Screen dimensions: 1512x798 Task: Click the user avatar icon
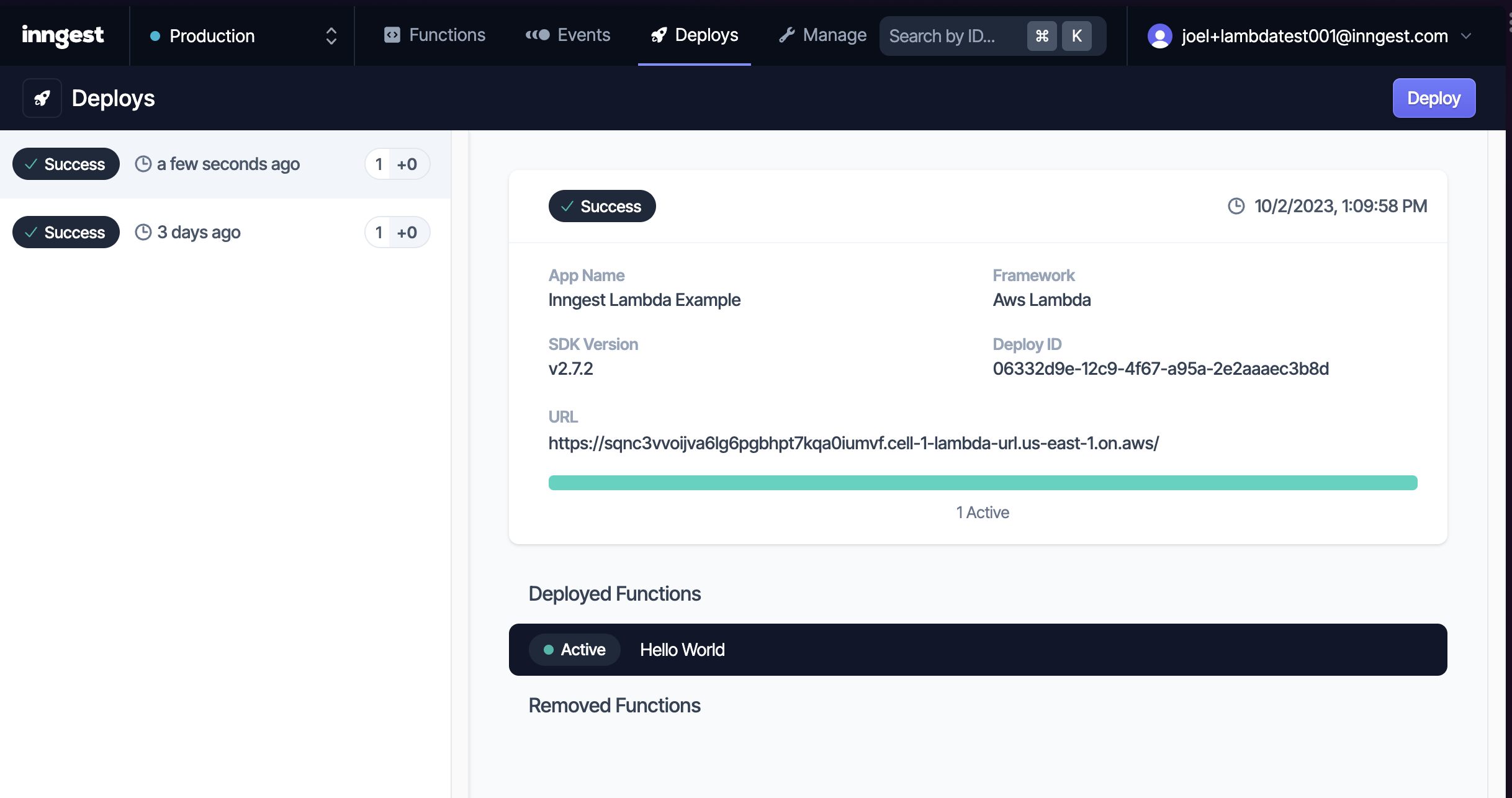pyautogui.click(x=1159, y=36)
